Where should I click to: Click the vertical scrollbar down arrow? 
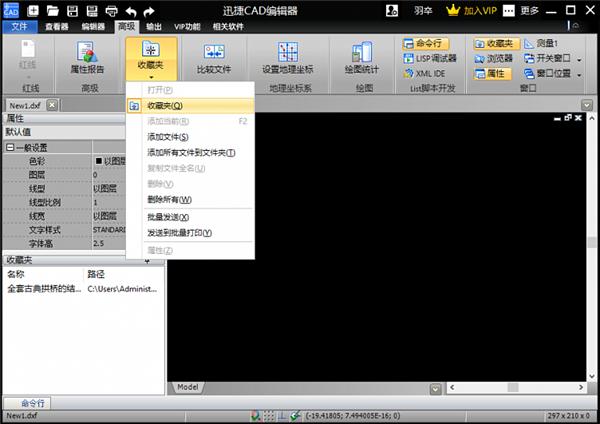pos(592,376)
